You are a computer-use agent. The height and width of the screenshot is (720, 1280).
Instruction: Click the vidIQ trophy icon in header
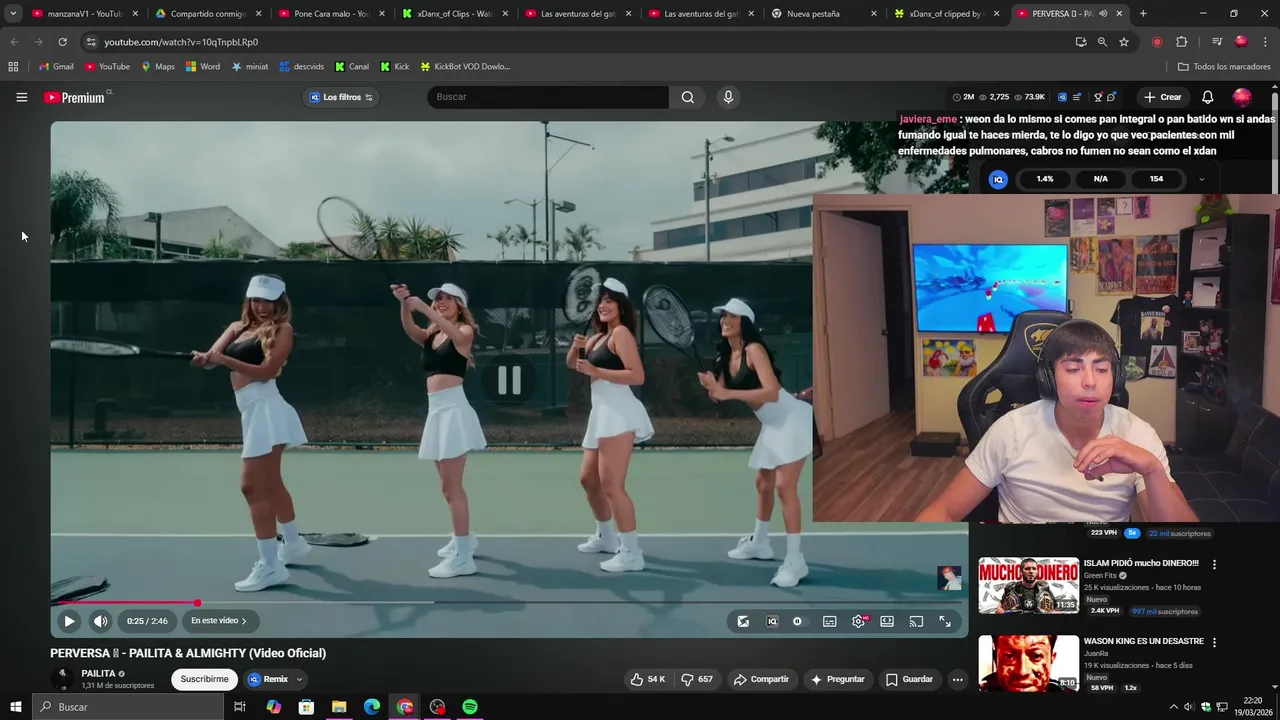pos(1098,97)
